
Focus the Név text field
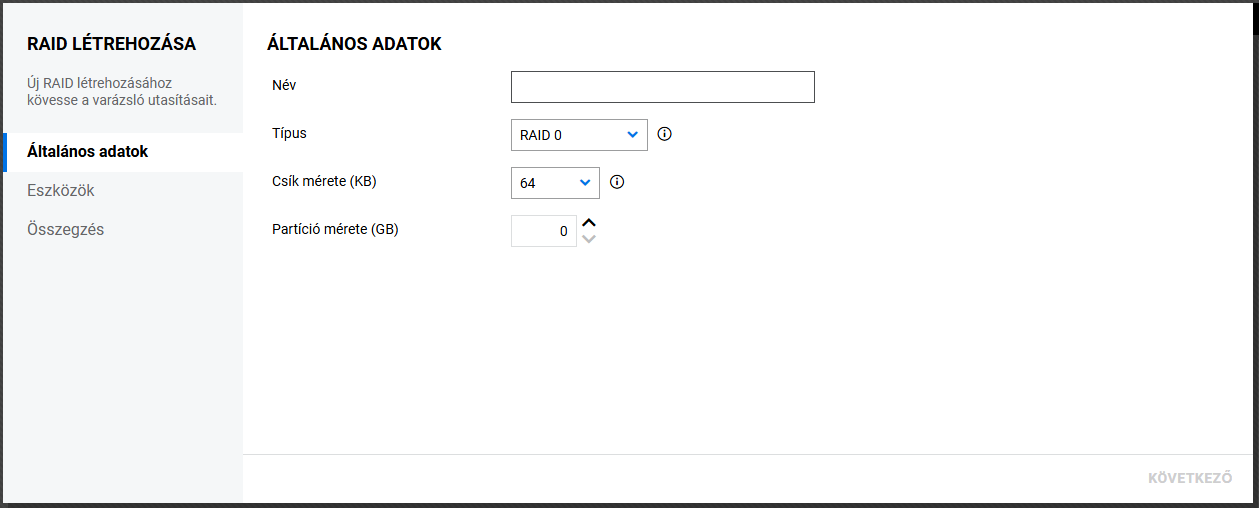tap(662, 87)
